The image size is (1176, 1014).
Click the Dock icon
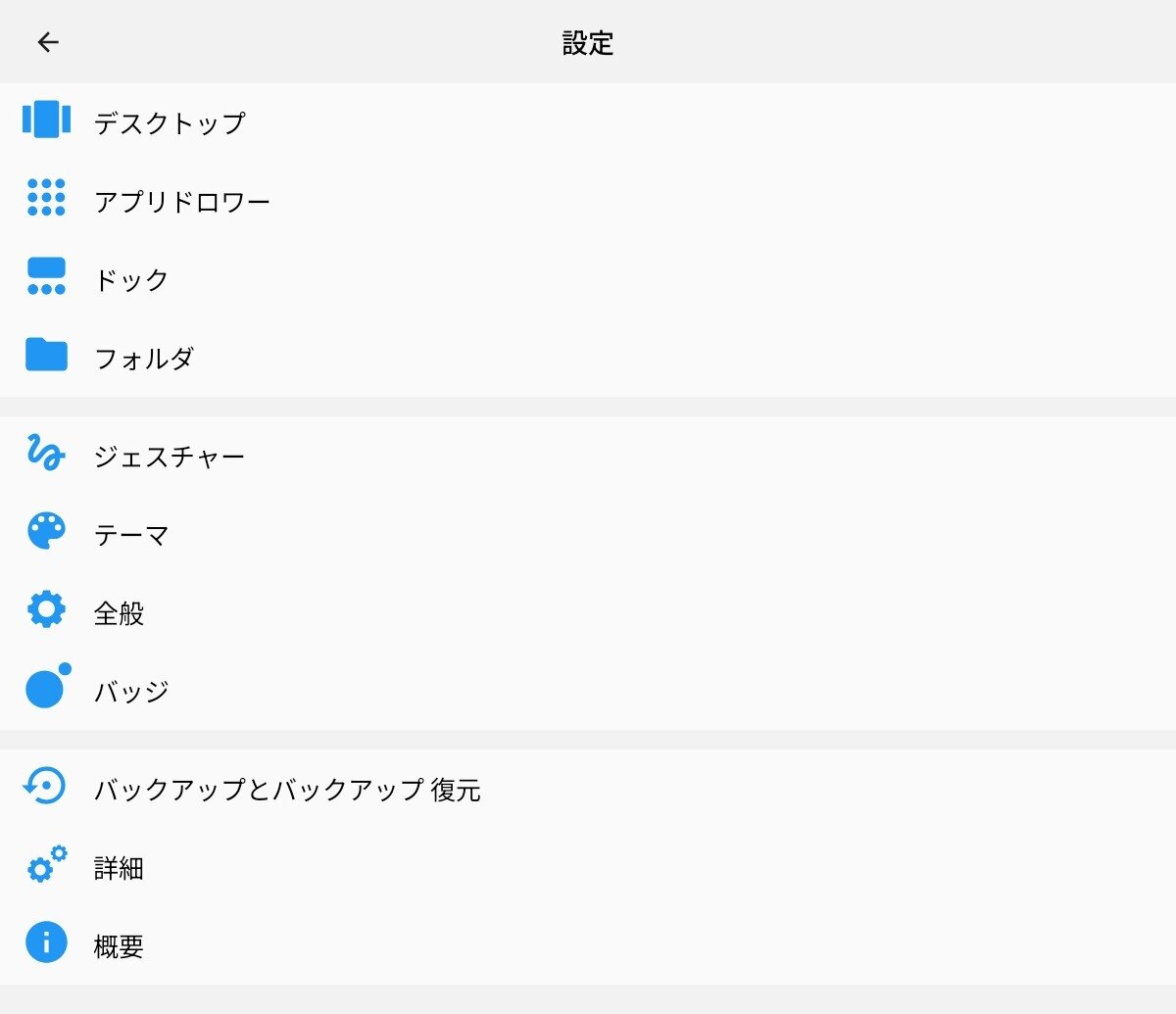pyautogui.click(x=46, y=276)
